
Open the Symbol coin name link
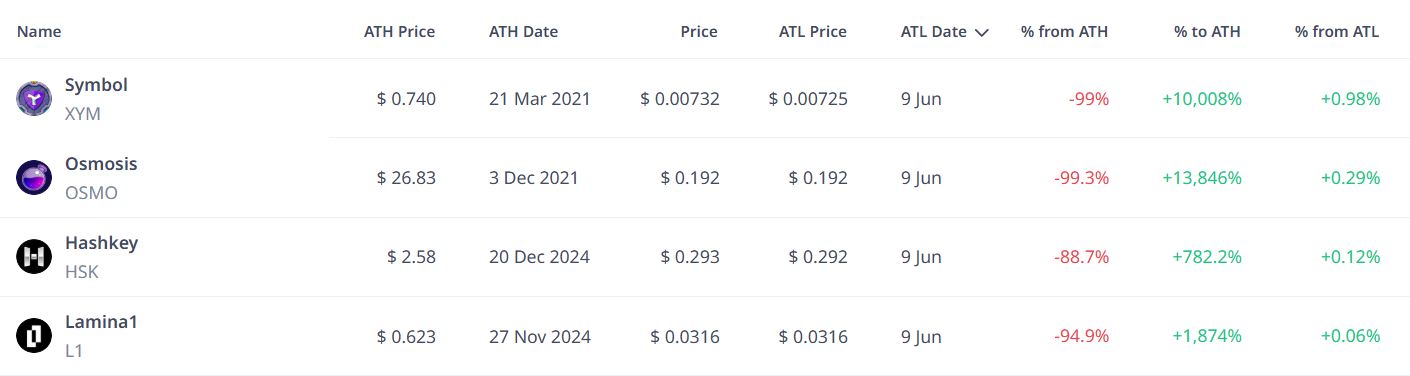tap(96, 85)
